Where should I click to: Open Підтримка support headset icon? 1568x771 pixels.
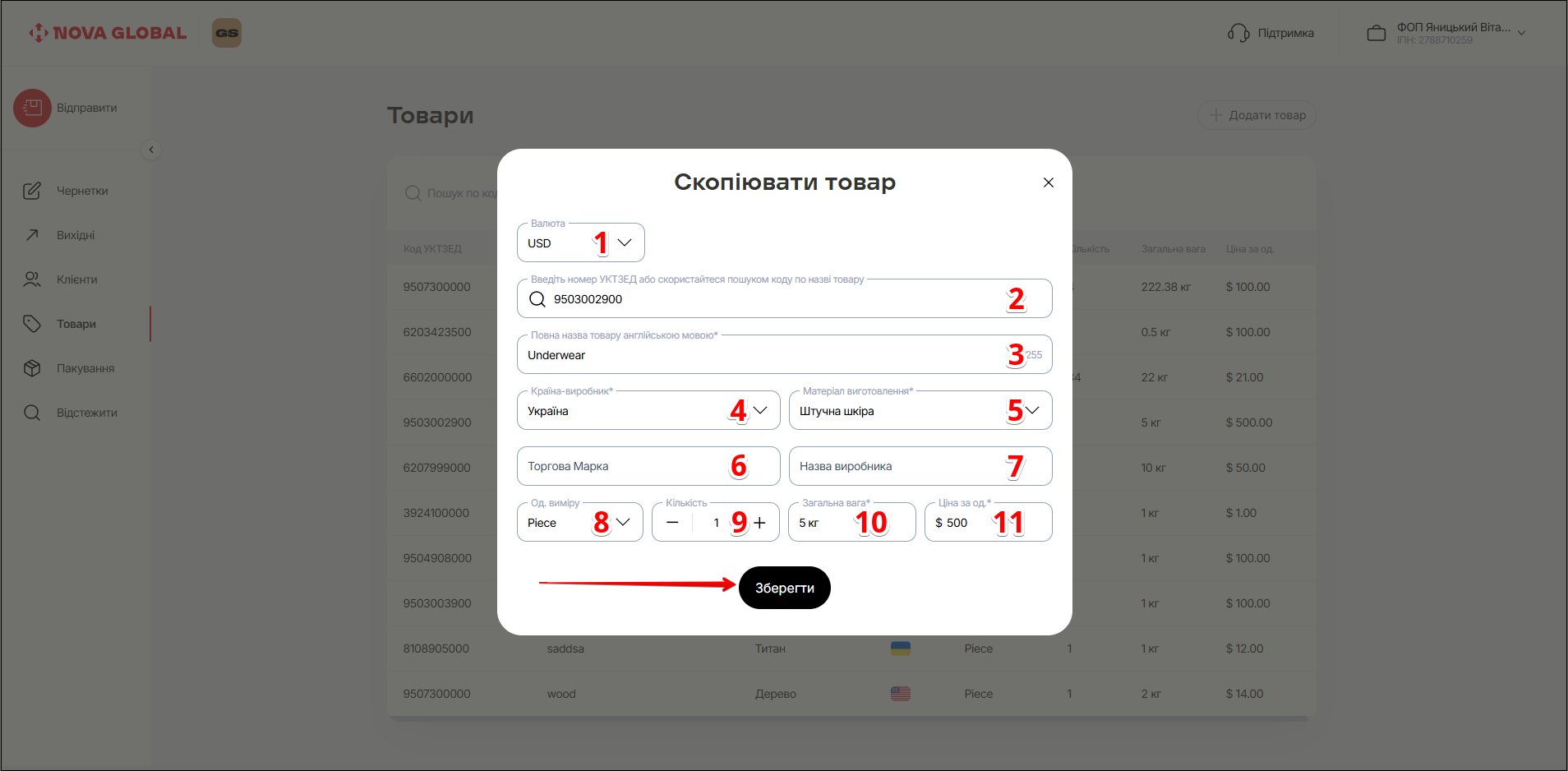point(1238,33)
